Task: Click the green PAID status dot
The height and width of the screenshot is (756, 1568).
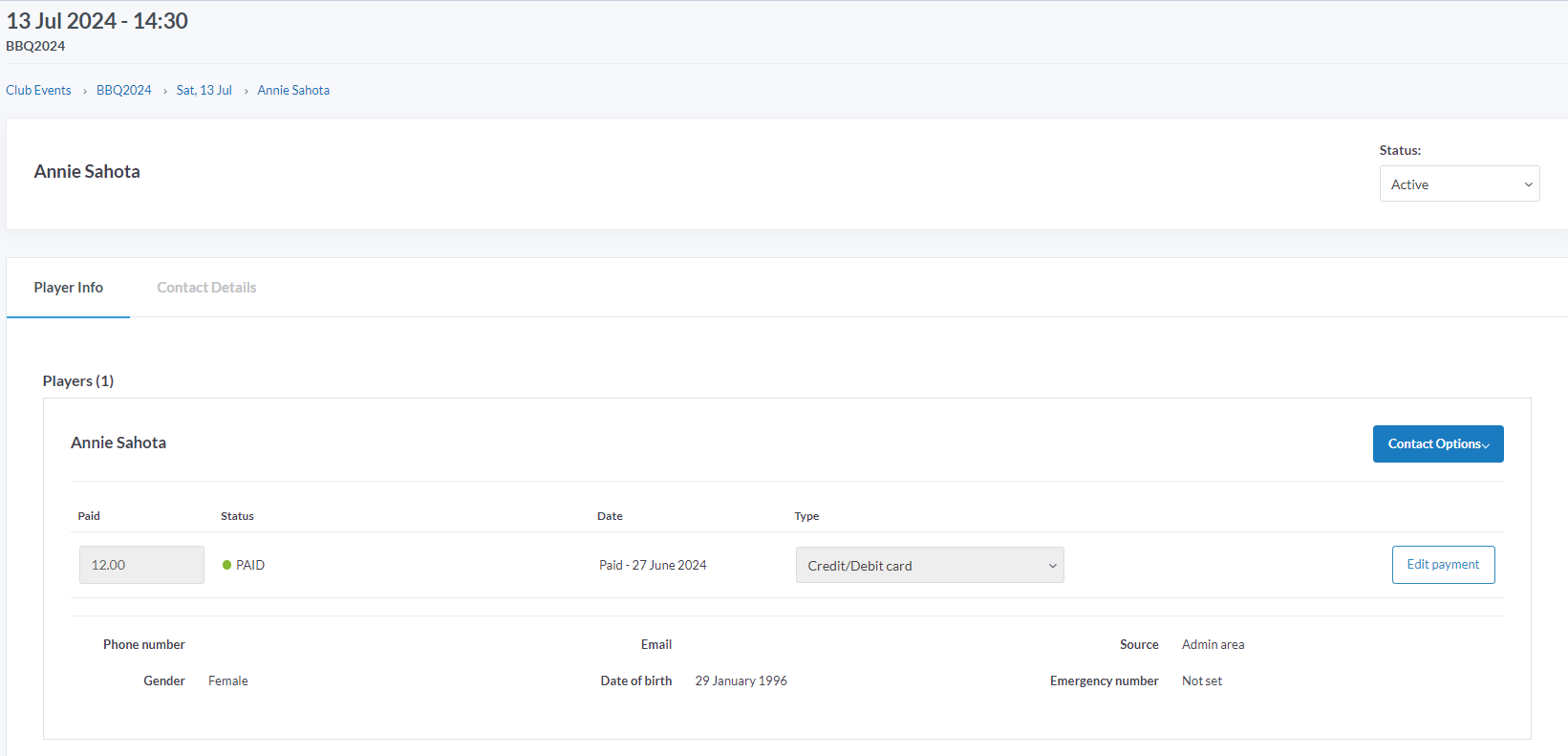Action: pos(226,565)
